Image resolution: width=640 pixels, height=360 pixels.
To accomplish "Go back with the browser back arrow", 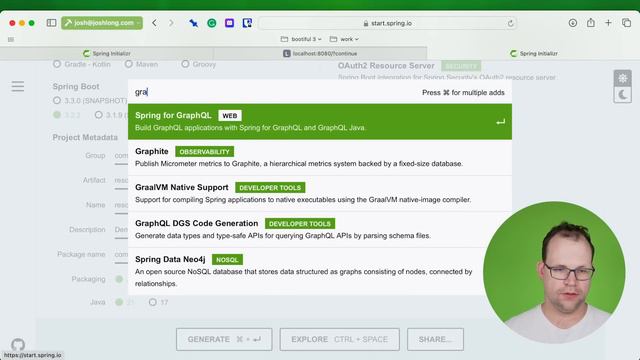I will click(x=154, y=23).
